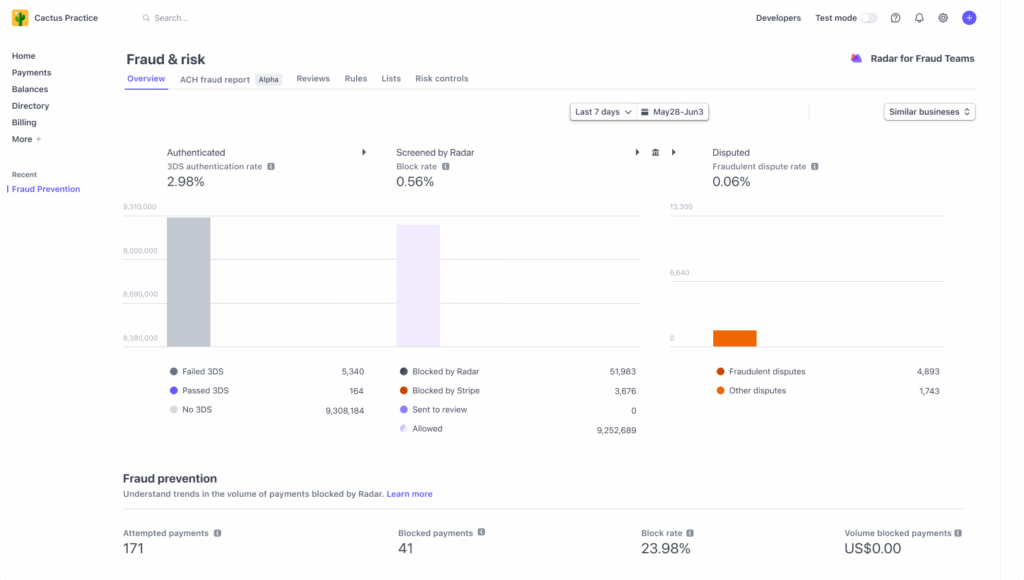The height and width of the screenshot is (580, 1024).
Task: Click the US$0.00 volume blocked value
Action: [x=872, y=549]
